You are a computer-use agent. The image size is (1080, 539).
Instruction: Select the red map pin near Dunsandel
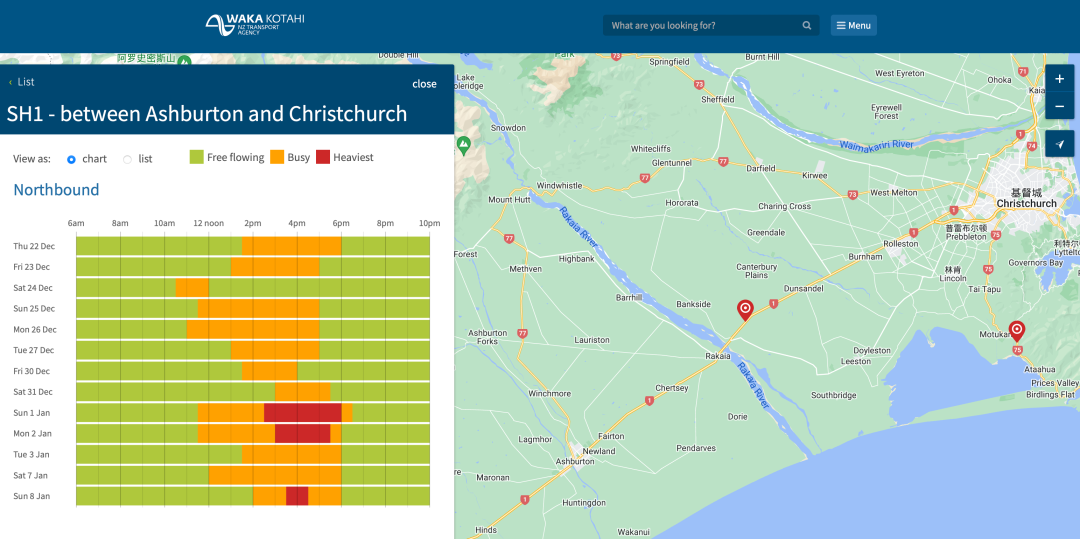(745, 310)
